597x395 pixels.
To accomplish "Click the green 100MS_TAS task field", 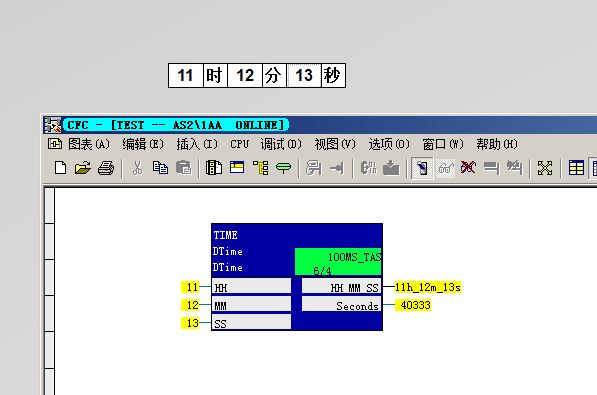I will coord(338,262).
